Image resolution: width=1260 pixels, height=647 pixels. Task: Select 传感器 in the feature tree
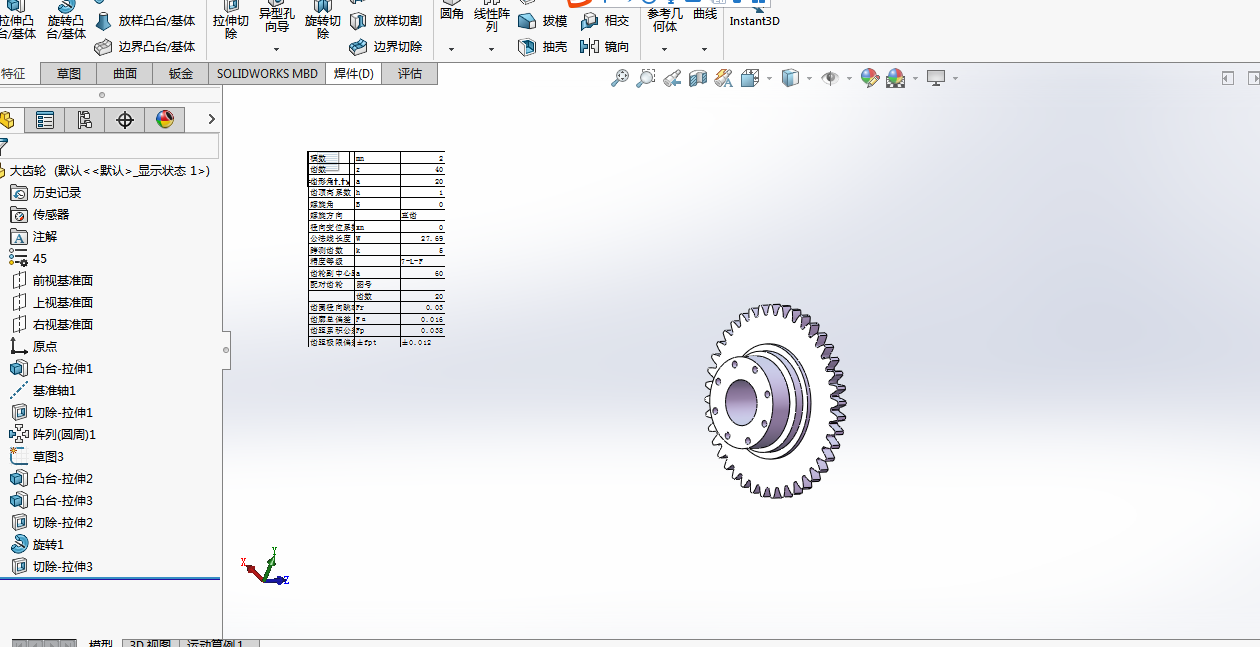pos(40,214)
